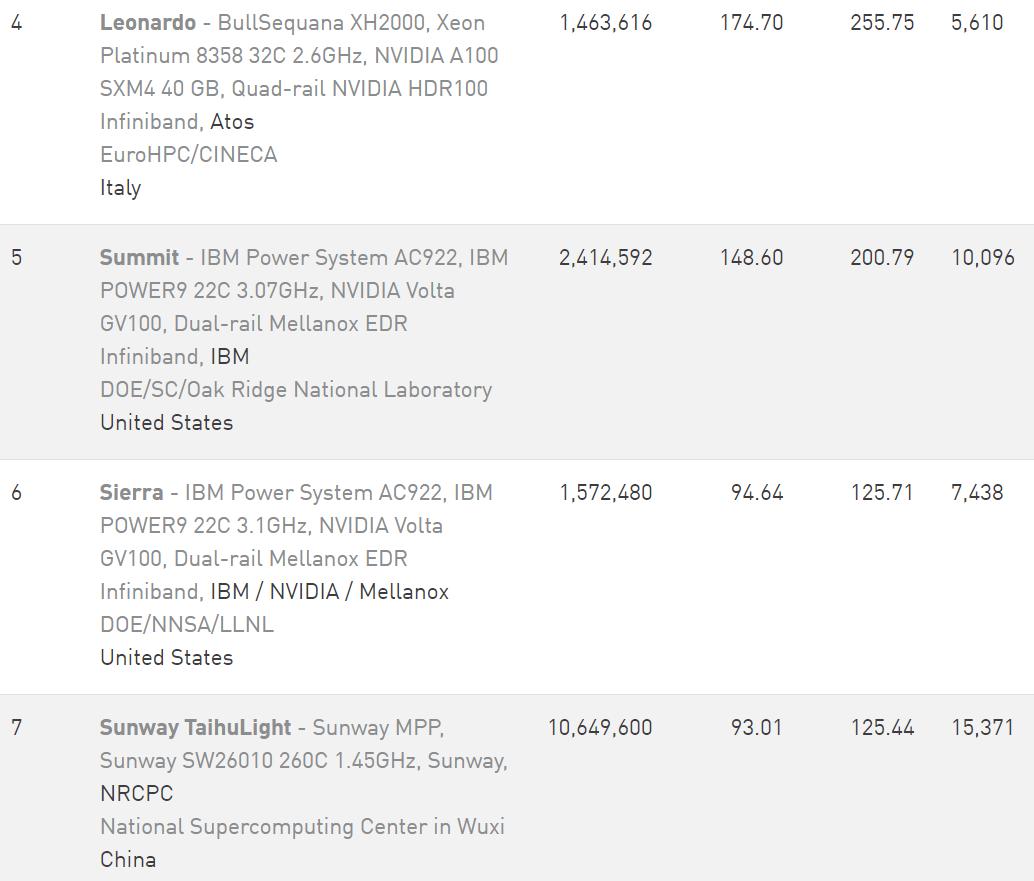Click the China country text

128,860
